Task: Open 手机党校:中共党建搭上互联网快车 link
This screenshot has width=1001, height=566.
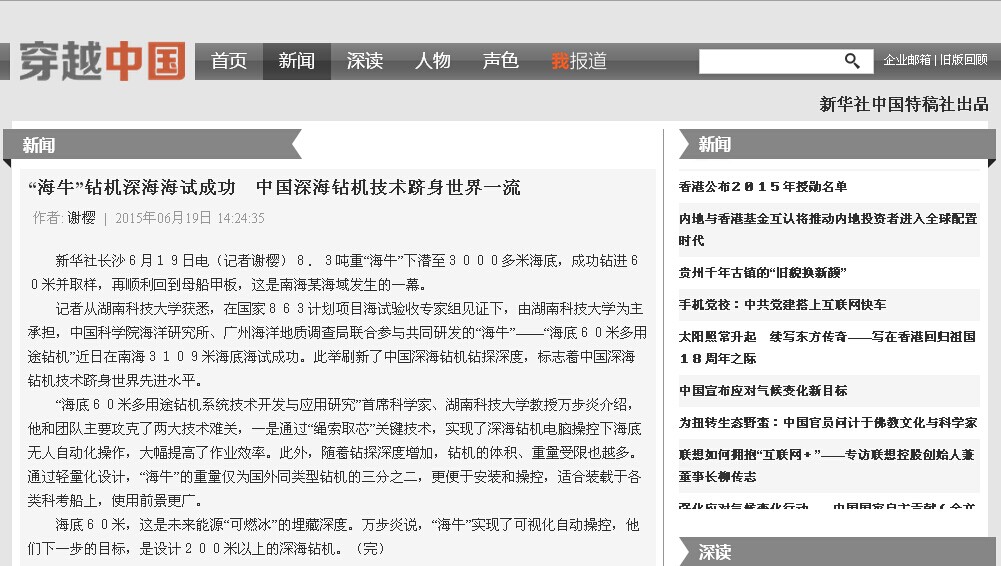Action: coord(782,304)
